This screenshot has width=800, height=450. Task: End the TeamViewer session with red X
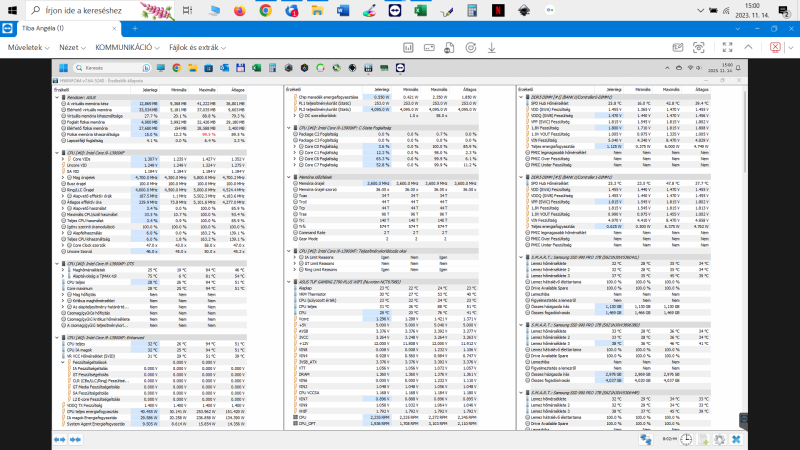775,47
